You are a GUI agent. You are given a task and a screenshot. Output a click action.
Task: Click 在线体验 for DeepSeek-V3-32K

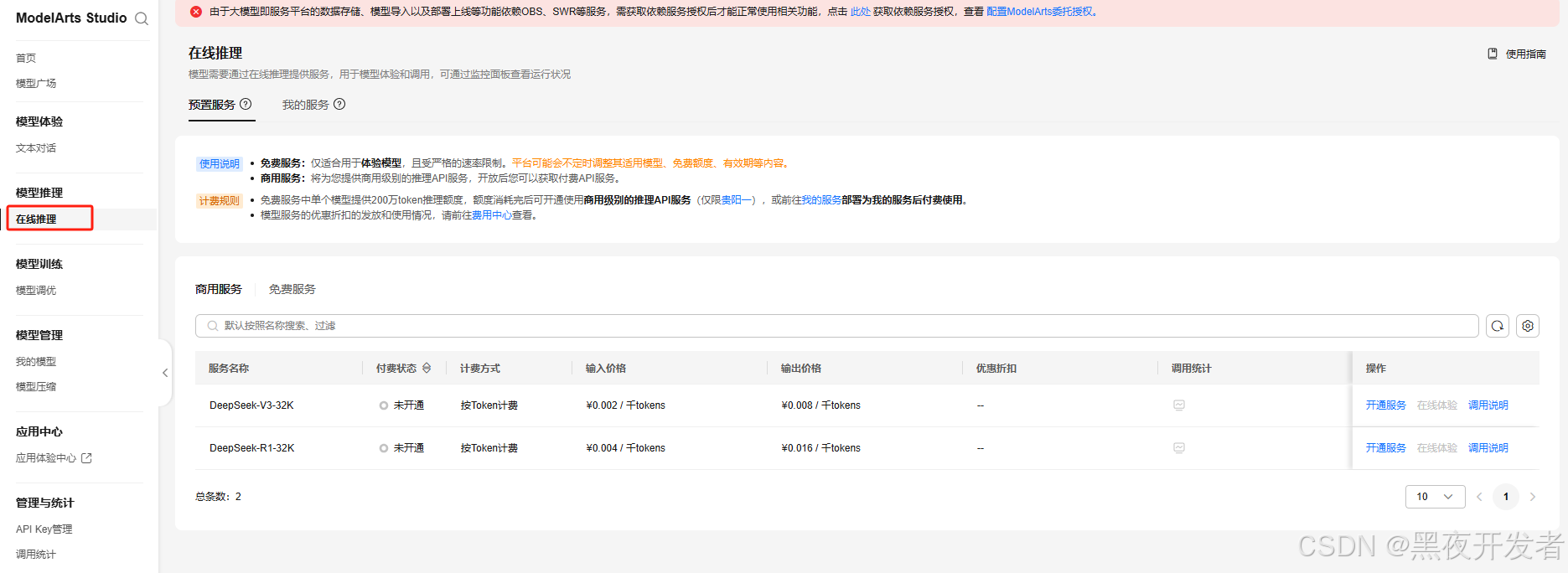(1437, 405)
